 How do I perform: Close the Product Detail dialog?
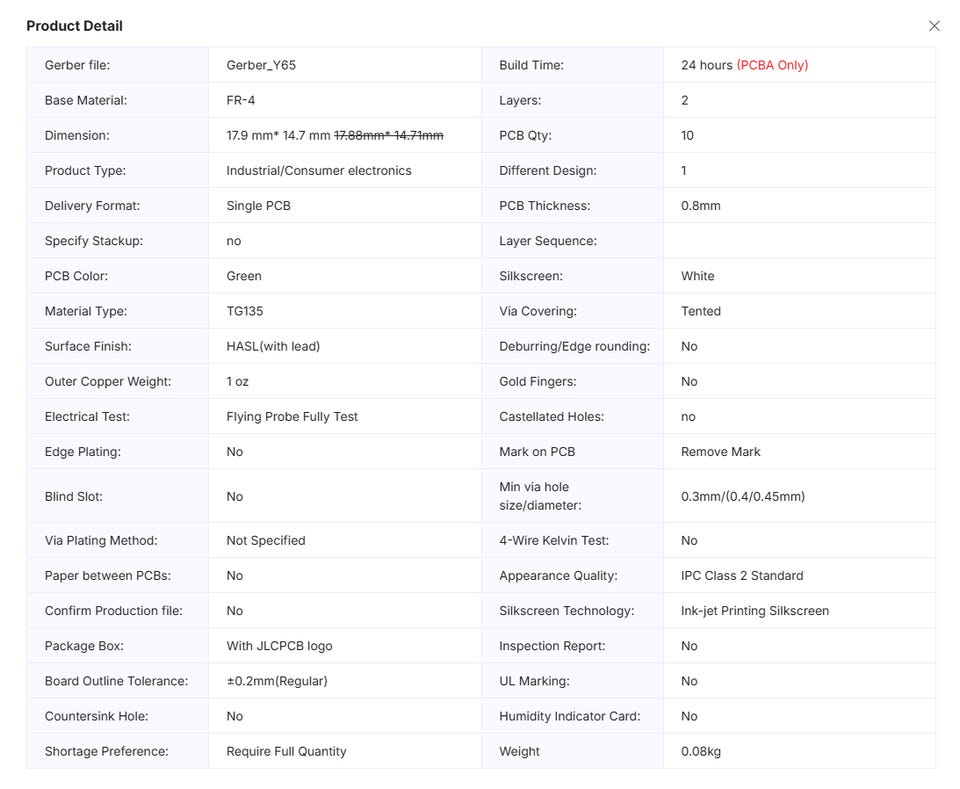(934, 26)
